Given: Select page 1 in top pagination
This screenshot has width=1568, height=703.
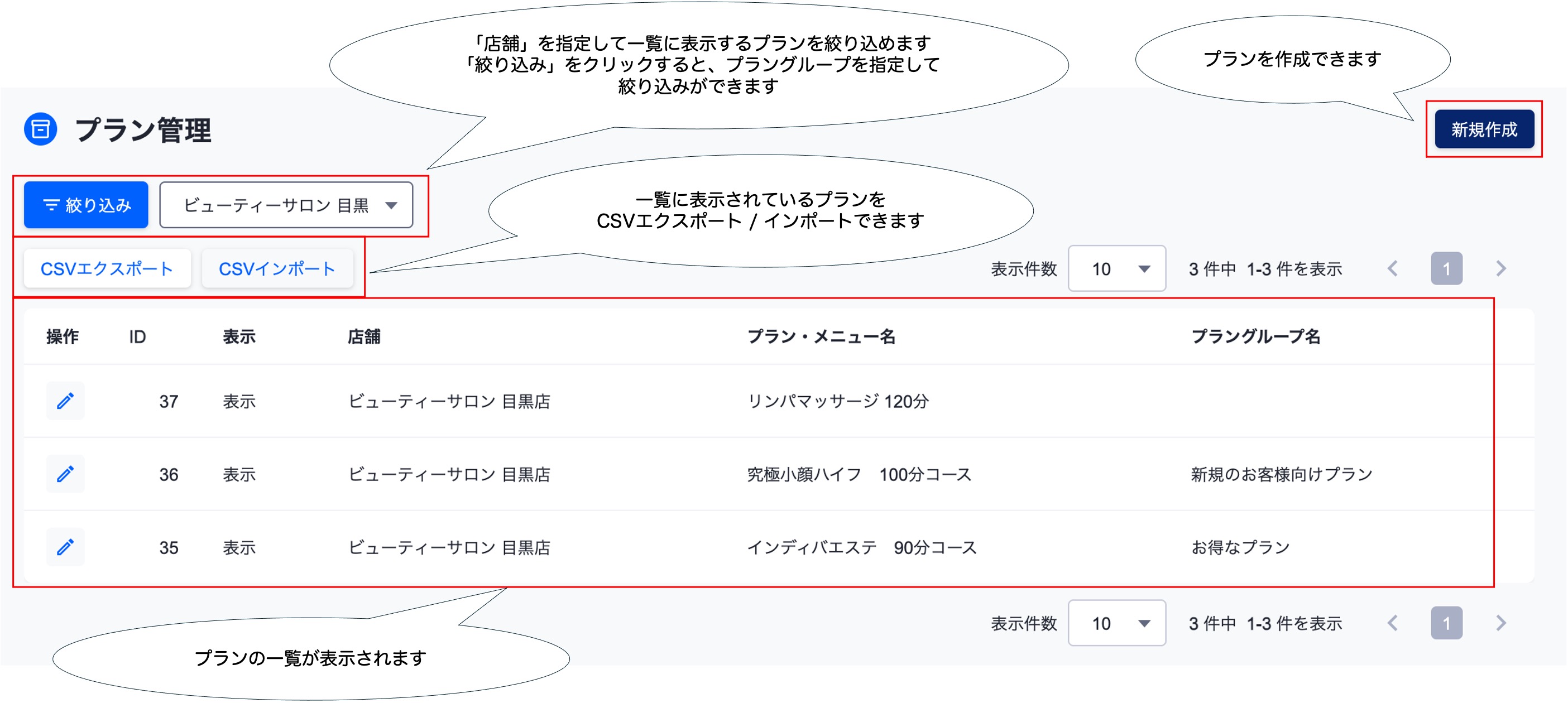Looking at the screenshot, I should [x=1446, y=268].
